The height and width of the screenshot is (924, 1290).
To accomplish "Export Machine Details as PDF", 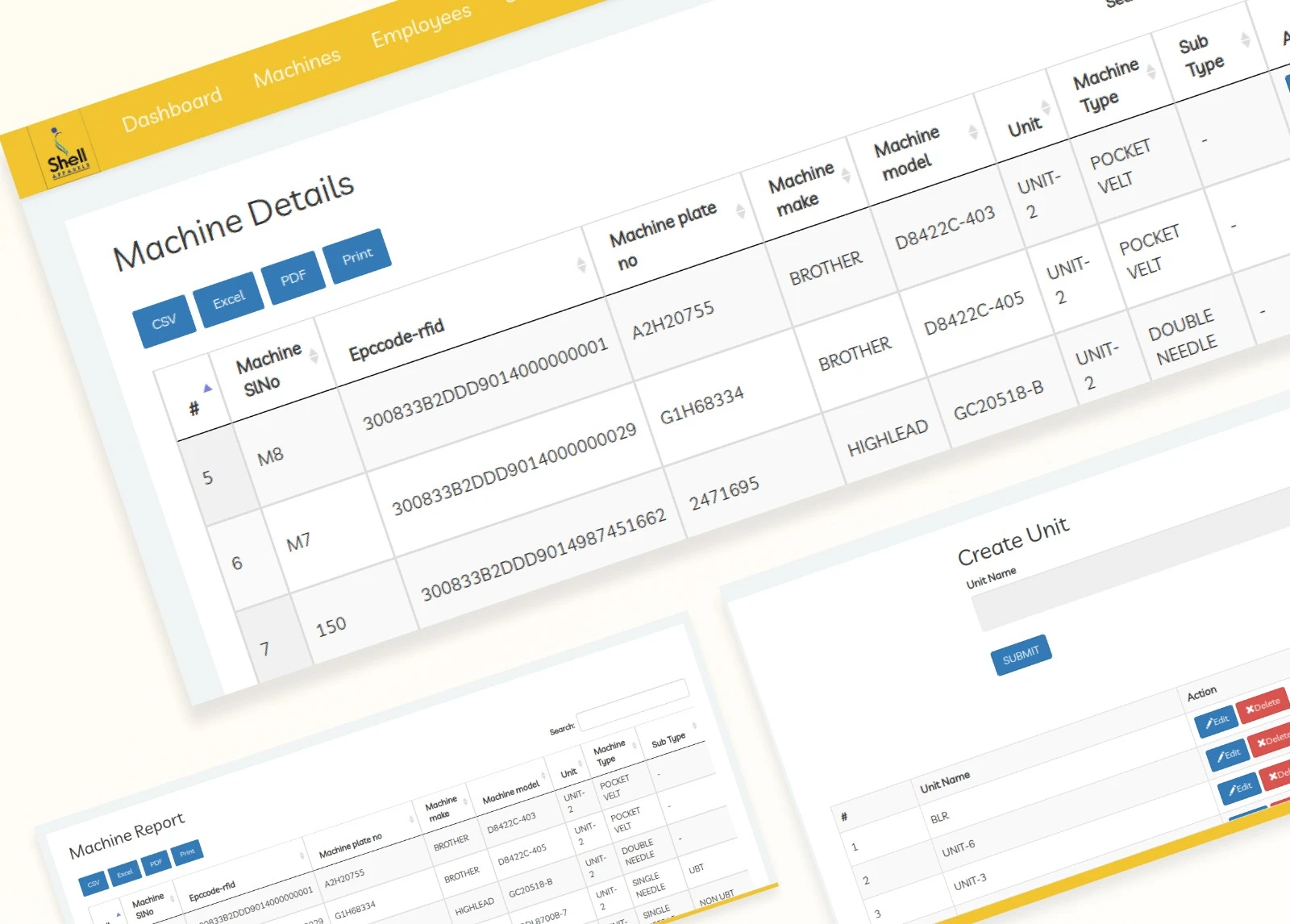I will point(293,277).
